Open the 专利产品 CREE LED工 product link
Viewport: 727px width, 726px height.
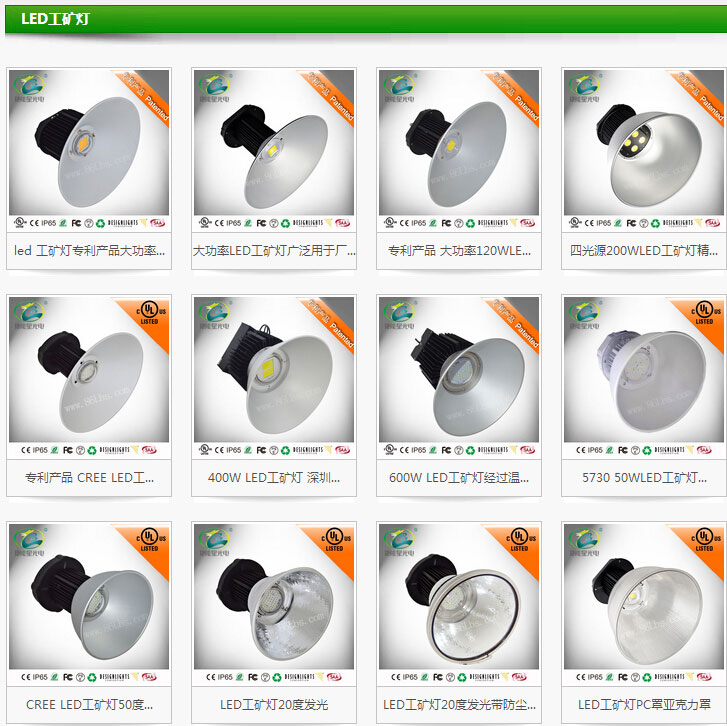coord(89,478)
